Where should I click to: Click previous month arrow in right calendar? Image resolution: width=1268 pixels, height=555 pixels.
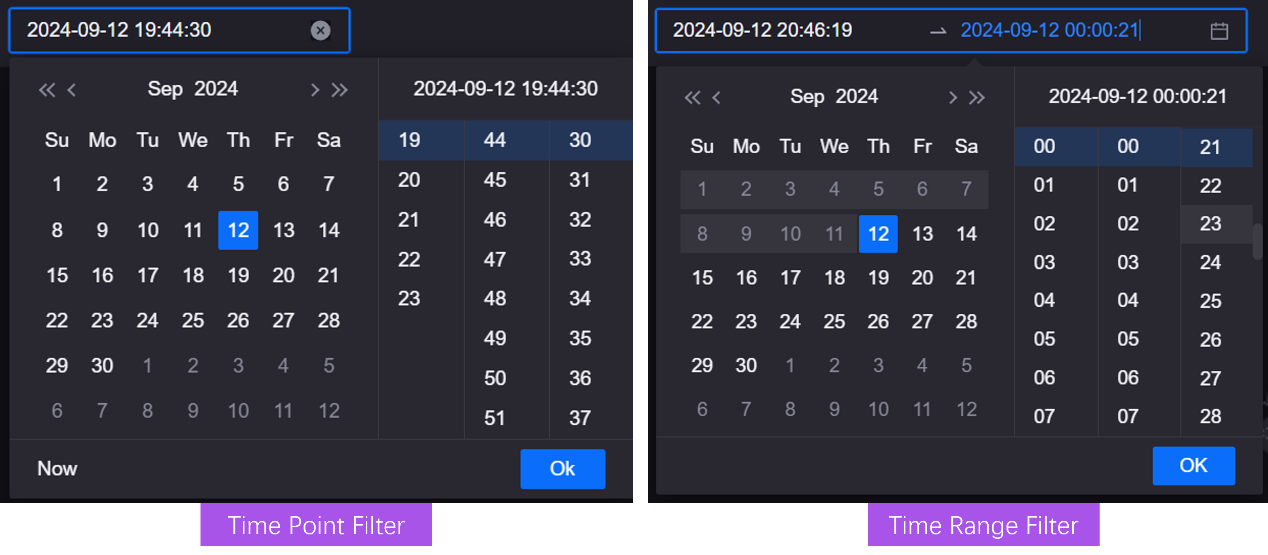[716, 97]
